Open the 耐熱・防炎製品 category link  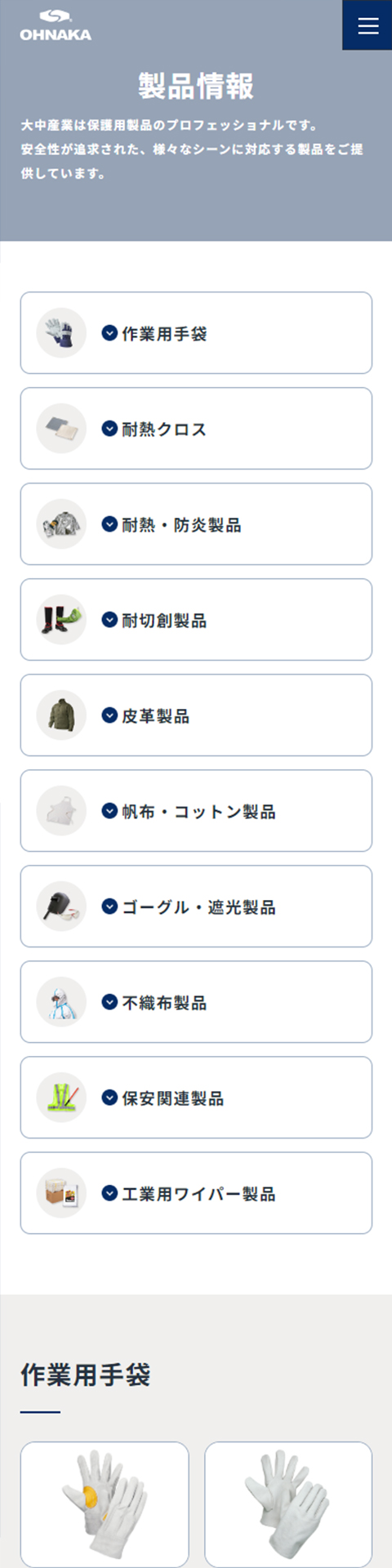196,524
